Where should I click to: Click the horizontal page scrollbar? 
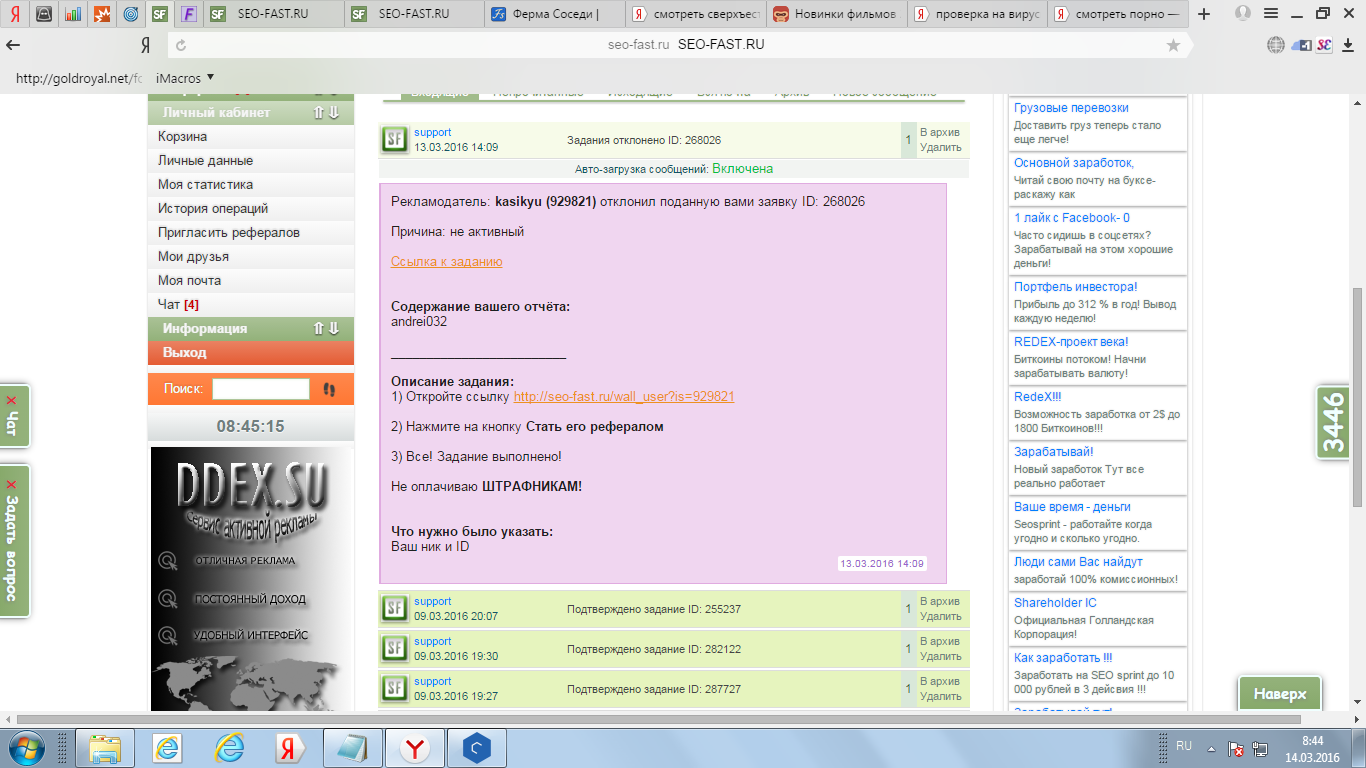660,720
